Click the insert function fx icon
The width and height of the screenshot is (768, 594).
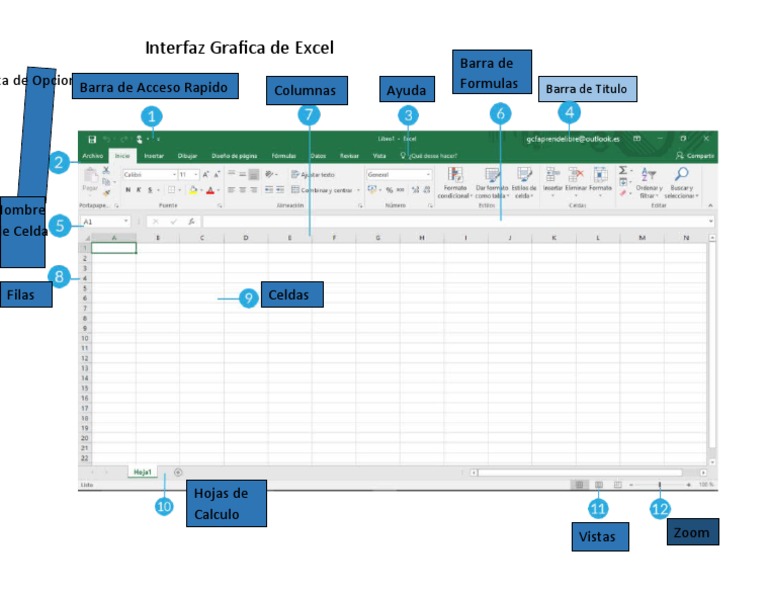tap(191, 221)
